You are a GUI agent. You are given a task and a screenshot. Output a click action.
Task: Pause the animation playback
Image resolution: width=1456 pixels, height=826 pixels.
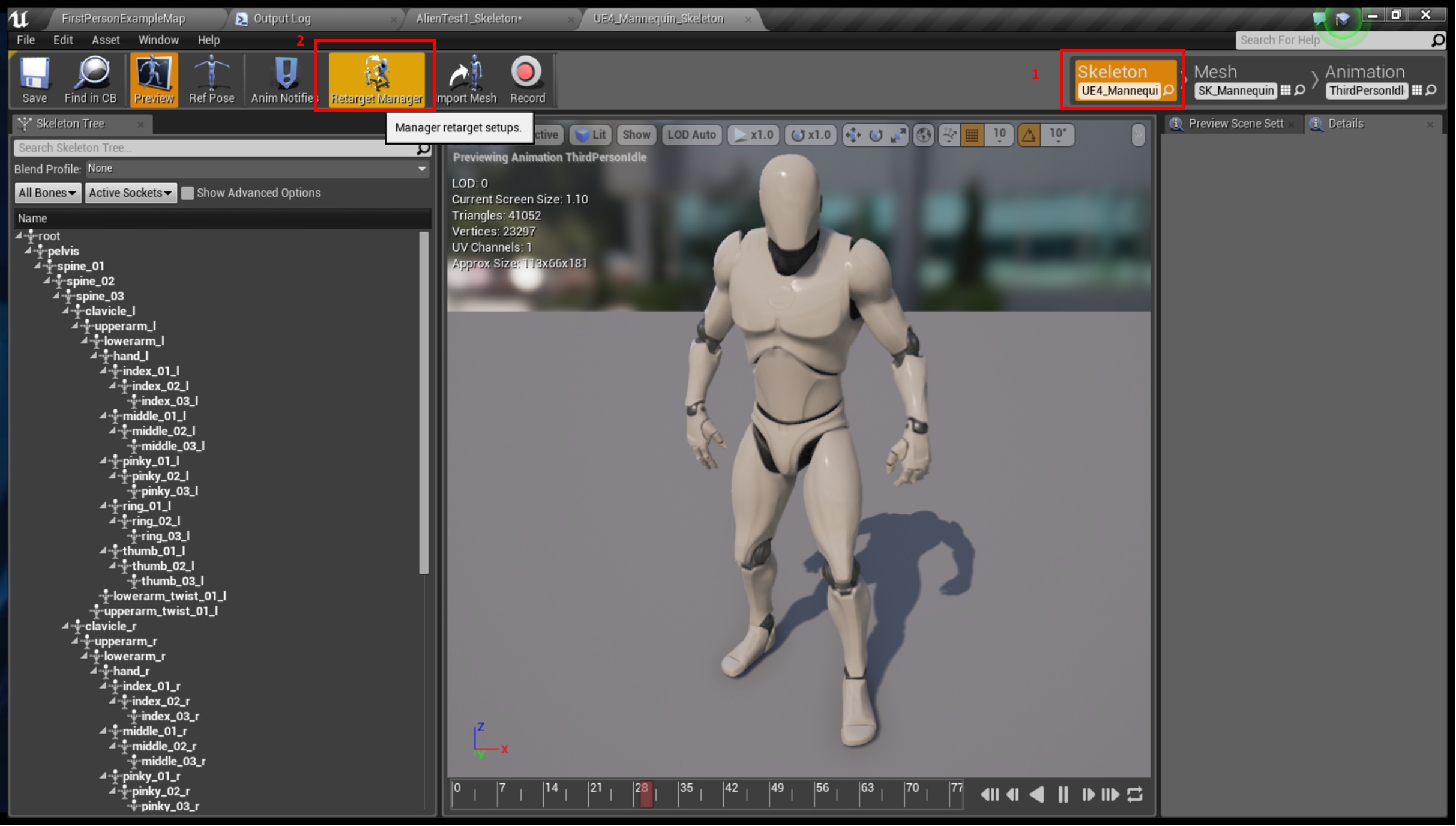click(1062, 795)
